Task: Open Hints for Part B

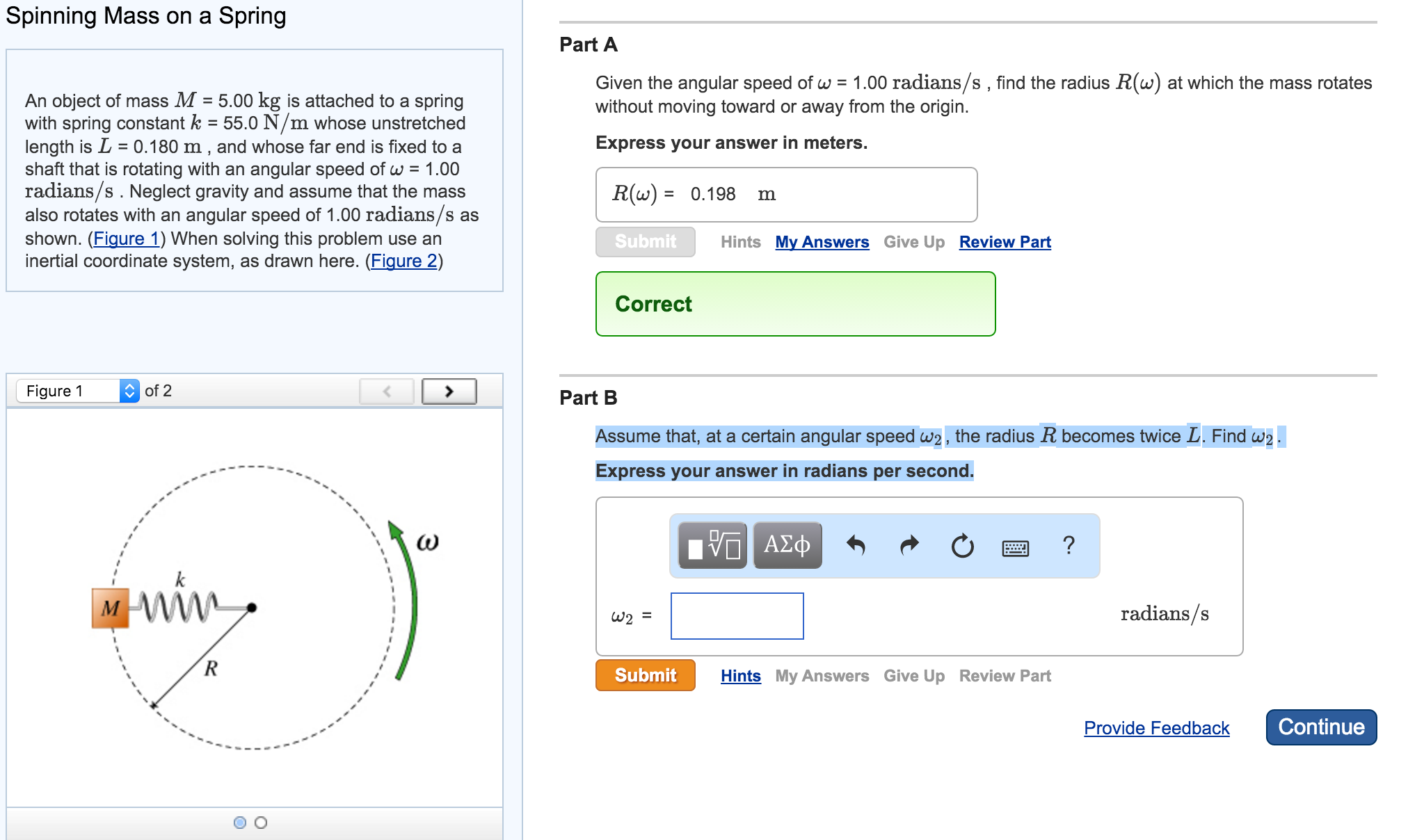Action: point(739,675)
